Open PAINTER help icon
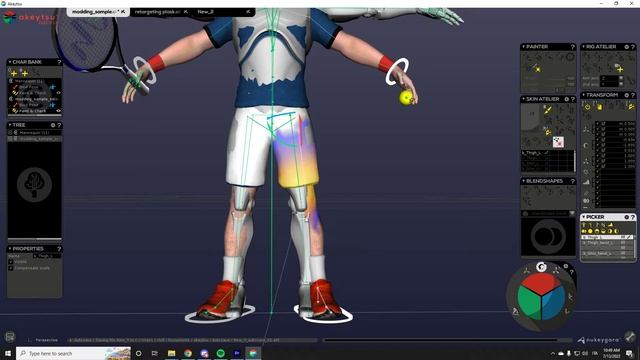 pyautogui.click(x=572, y=47)
